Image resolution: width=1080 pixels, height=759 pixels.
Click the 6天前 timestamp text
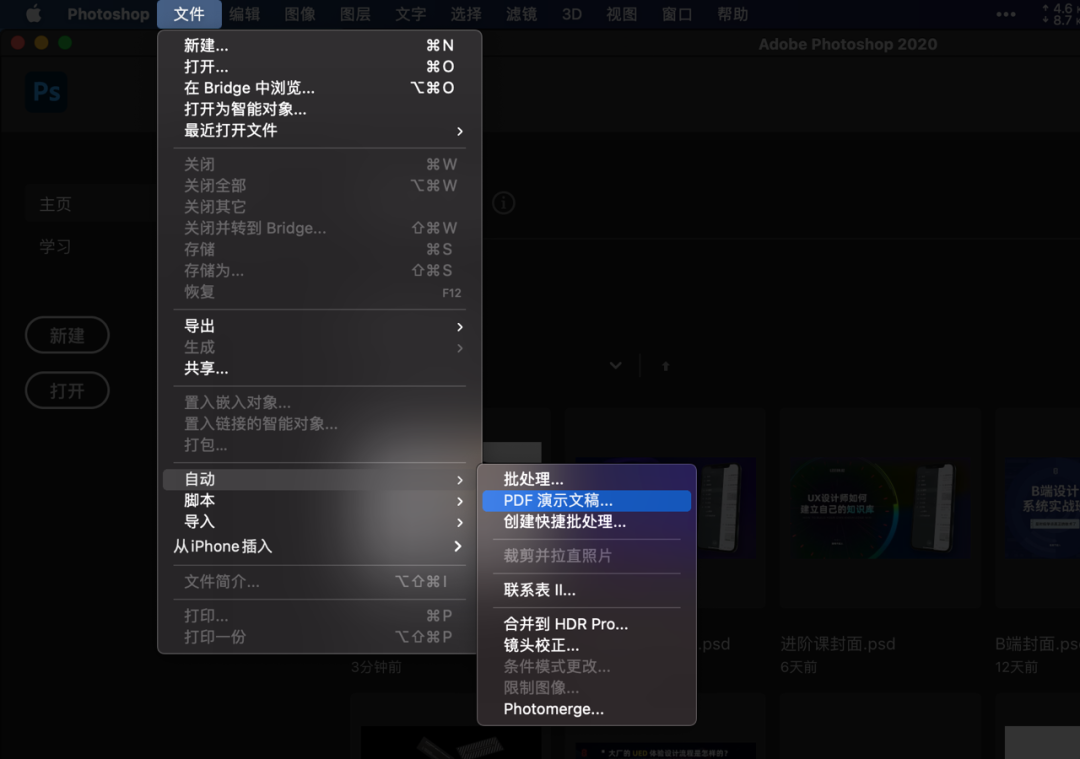point(798,667)
